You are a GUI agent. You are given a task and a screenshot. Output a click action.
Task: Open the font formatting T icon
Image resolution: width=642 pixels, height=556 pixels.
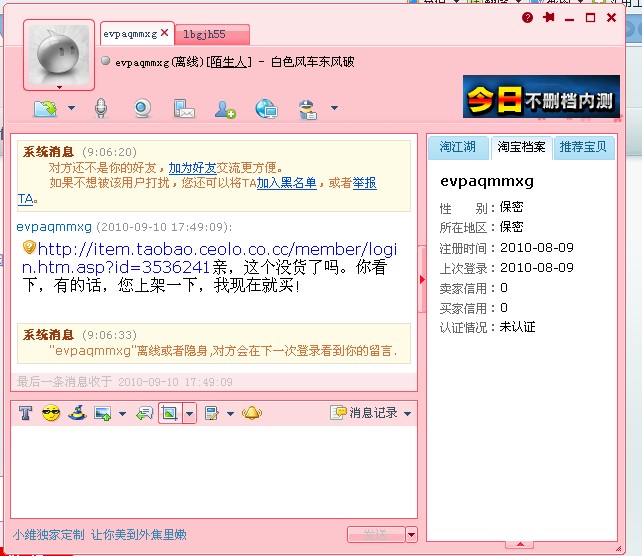coord(25,413)
